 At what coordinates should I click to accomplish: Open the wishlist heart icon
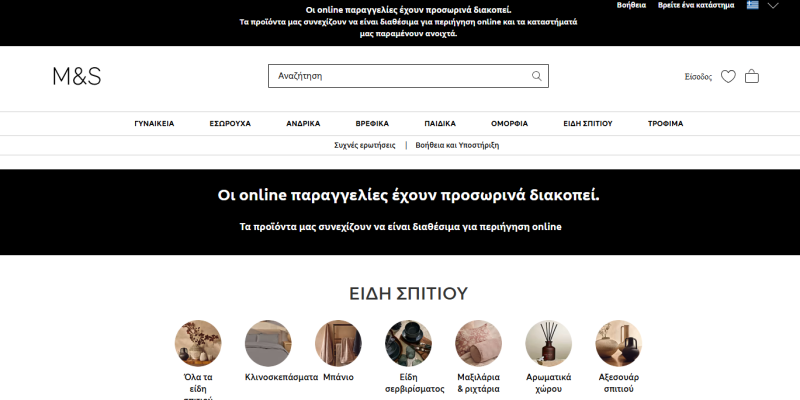728,76
